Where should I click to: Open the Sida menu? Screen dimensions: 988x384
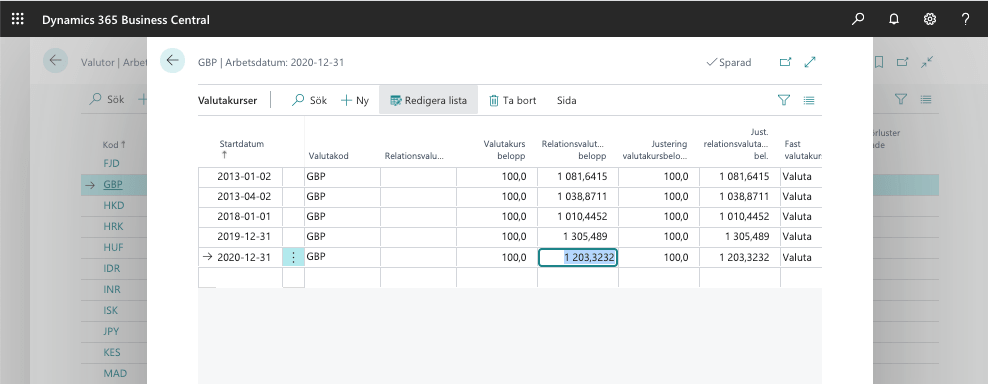566,100
